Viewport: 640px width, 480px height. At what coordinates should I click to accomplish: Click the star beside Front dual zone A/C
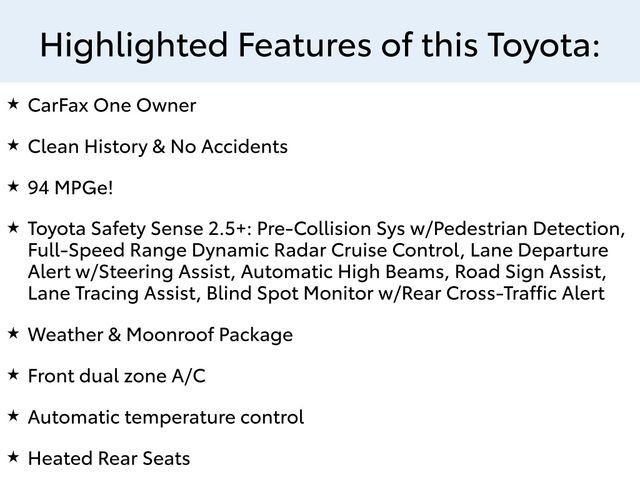[x=13, y=375]
